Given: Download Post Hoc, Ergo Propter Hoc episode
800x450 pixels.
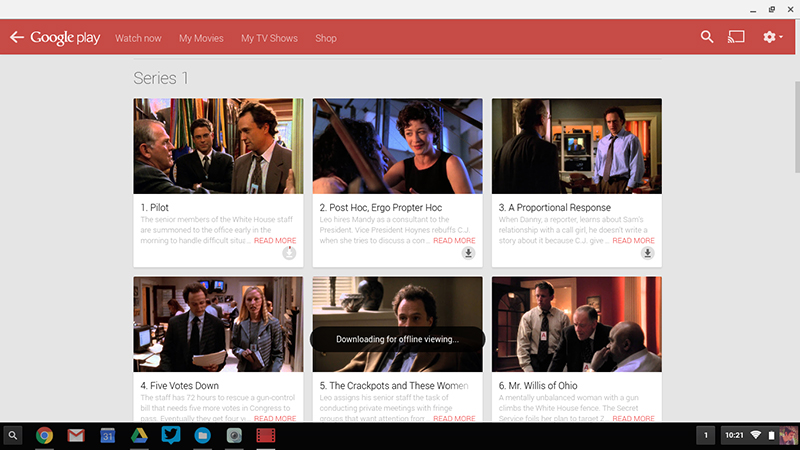Looking at the screenshot, I should [468, 253].
